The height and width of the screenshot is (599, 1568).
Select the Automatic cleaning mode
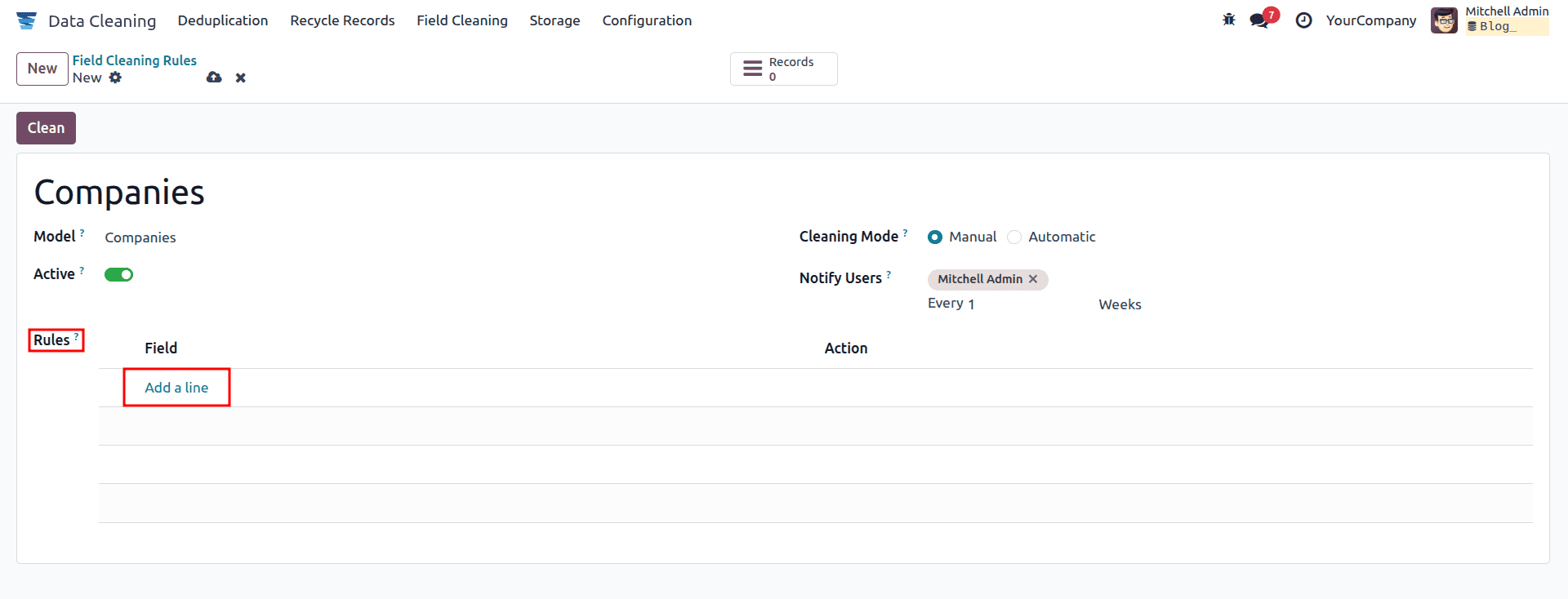(x=1014, y=237)
